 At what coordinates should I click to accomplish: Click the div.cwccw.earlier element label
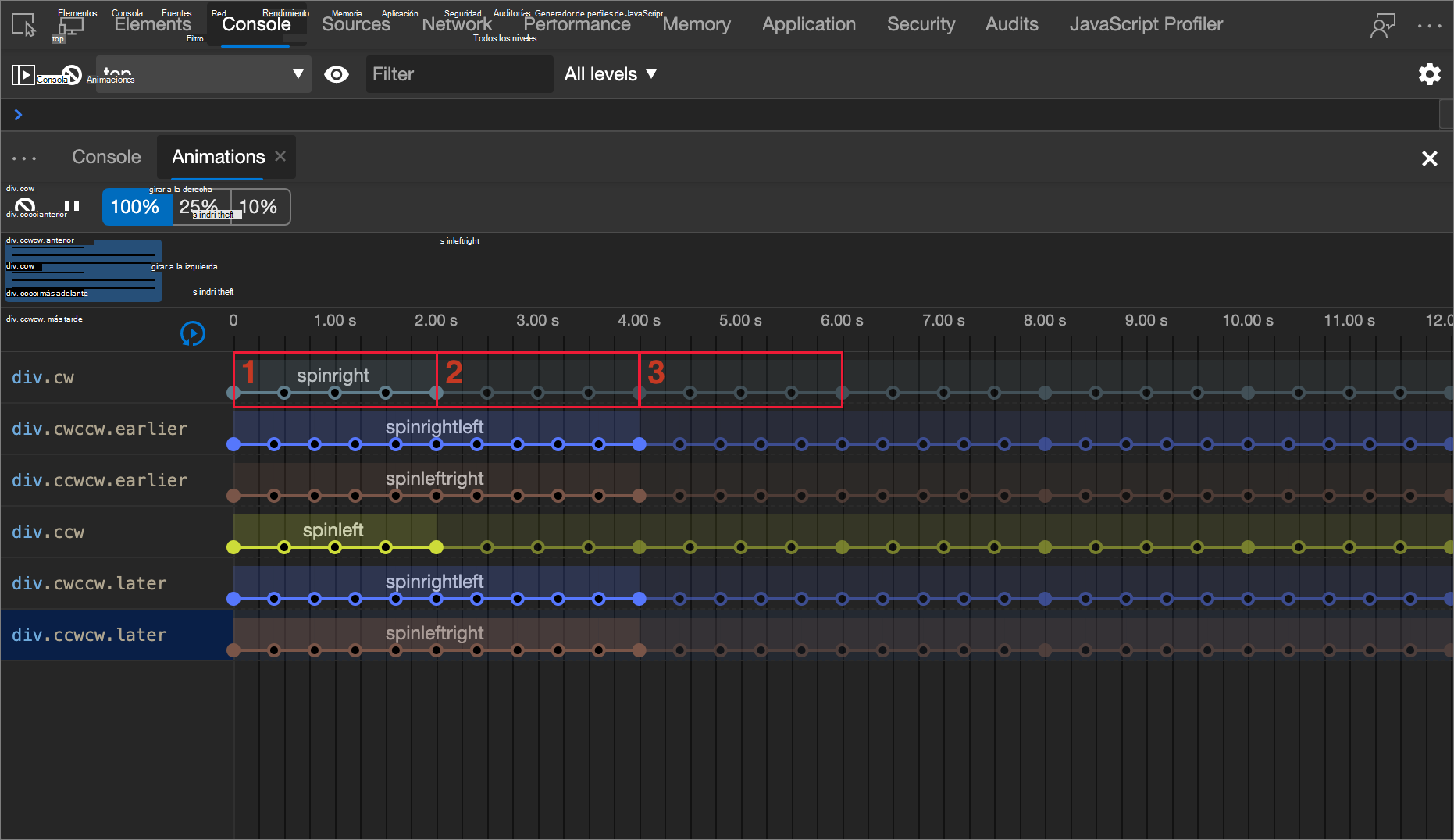click(x=99, y=429)
